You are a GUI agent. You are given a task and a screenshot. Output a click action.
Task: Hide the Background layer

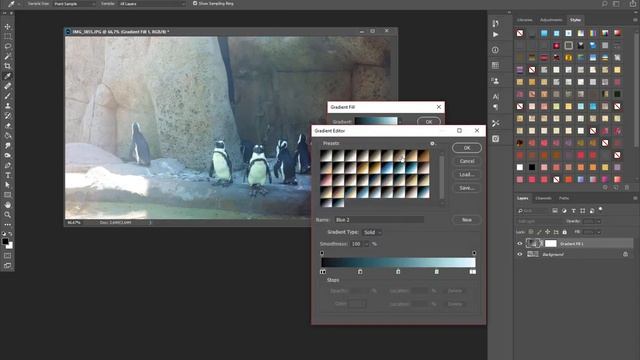tap(520, 254)
